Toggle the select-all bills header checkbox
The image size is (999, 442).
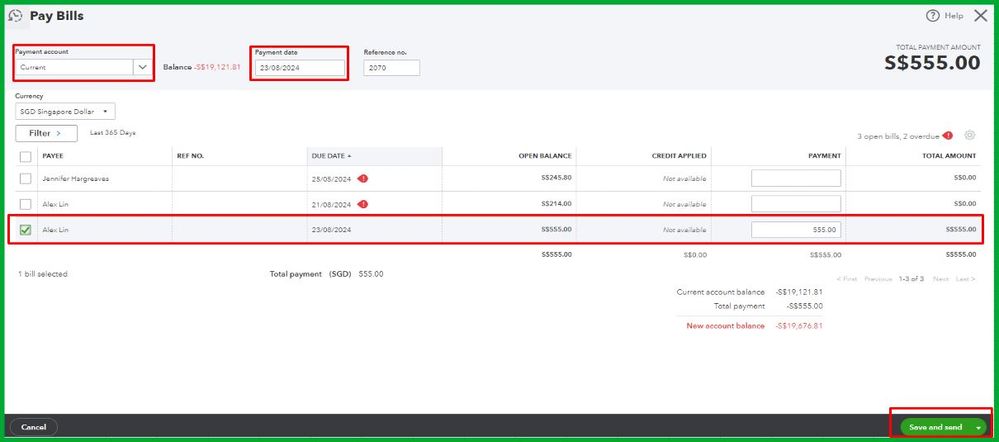tap(25, 156)
